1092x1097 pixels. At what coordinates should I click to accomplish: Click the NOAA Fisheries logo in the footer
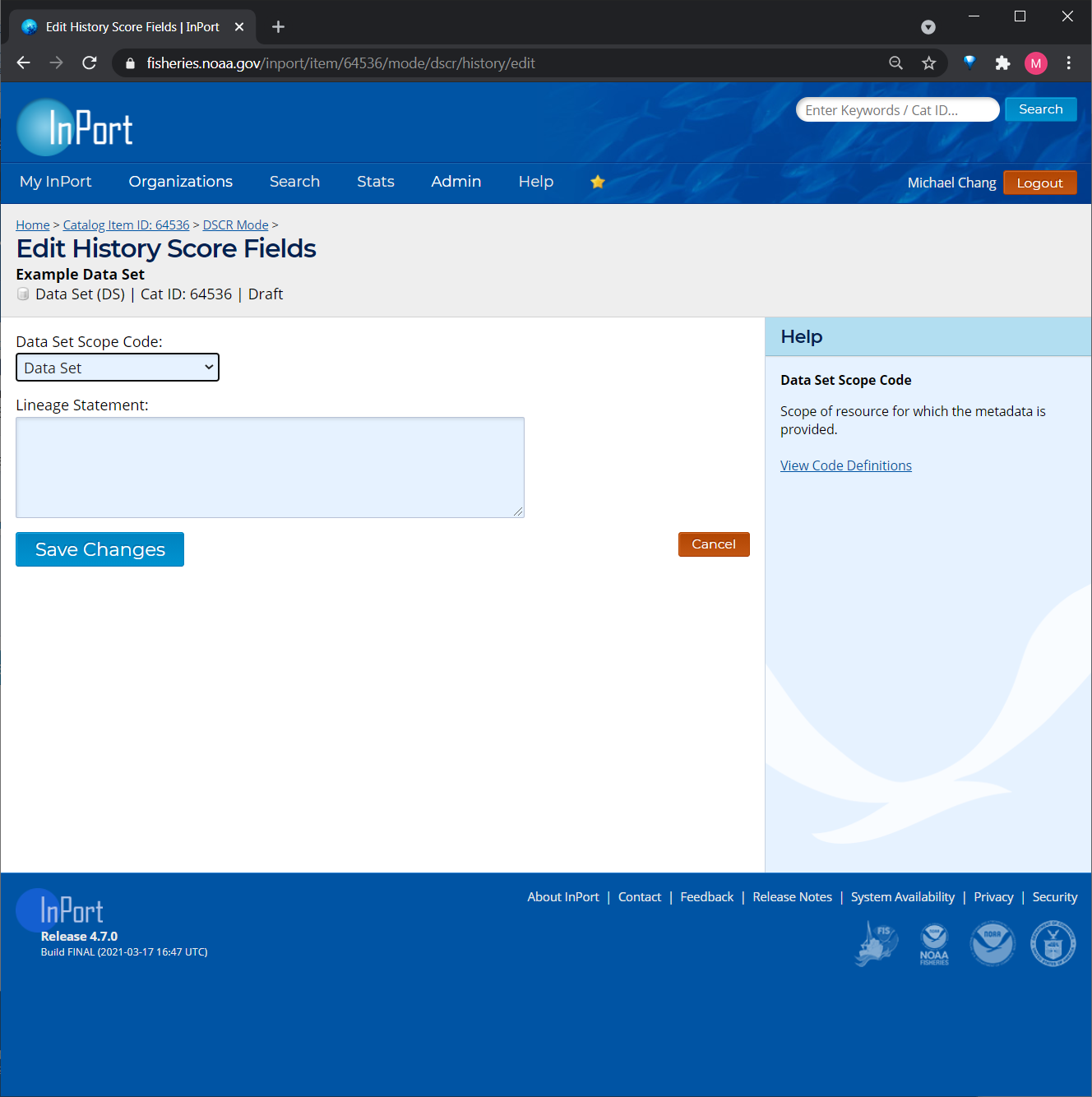click(934, 945)
